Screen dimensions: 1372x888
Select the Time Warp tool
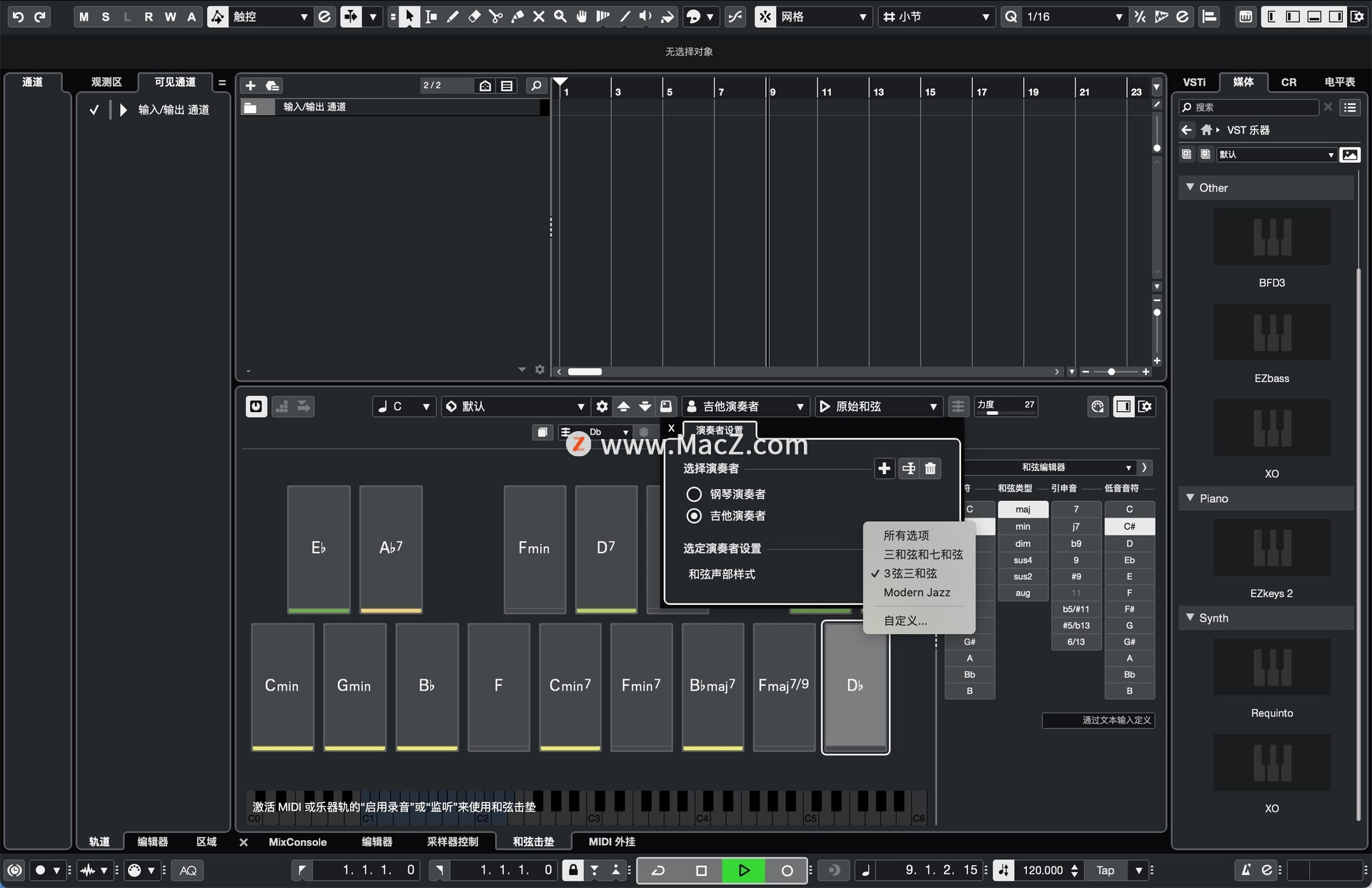tap(603, 16)
